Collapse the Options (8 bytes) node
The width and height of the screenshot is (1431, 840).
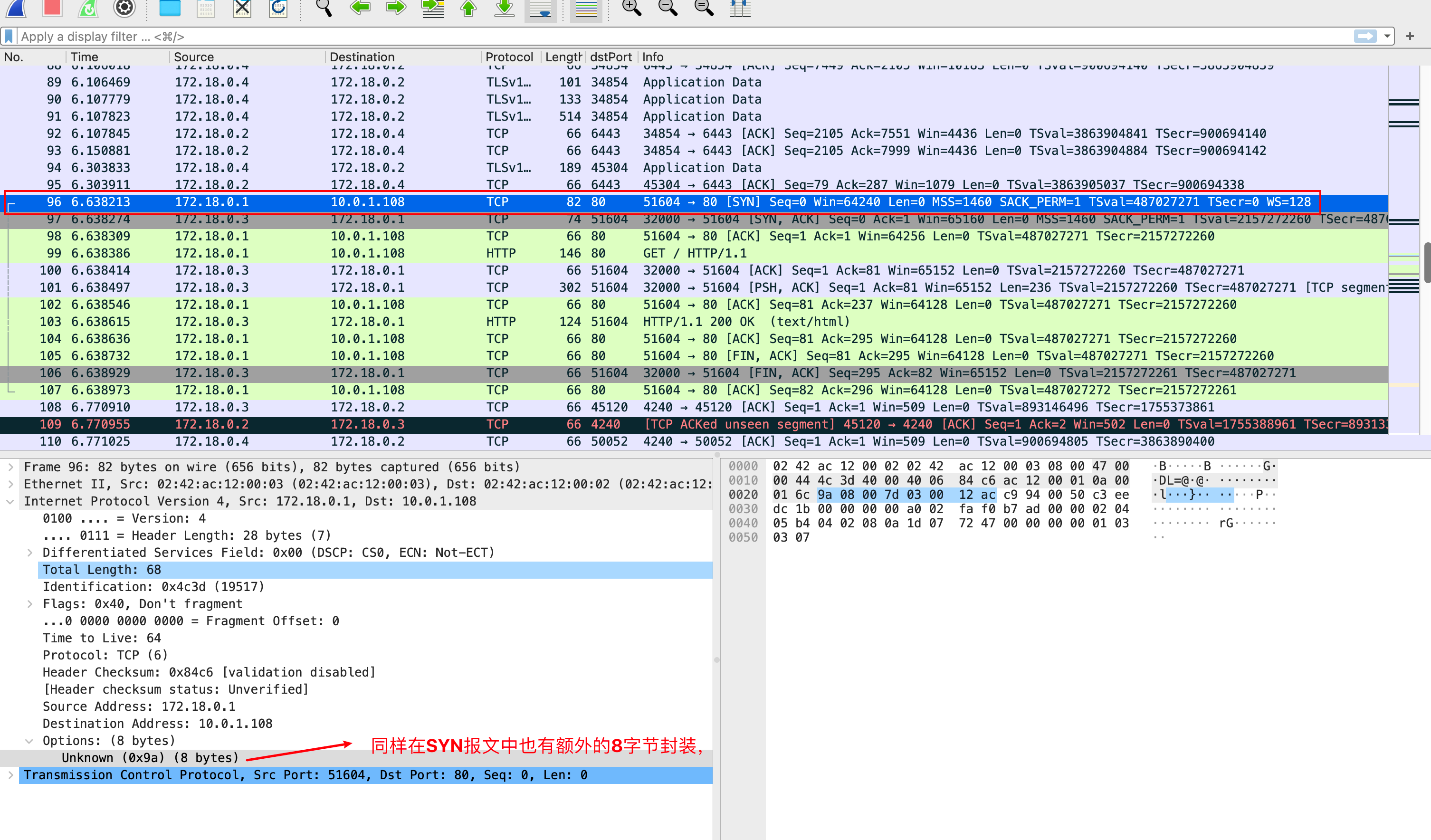[x=29, y=741]
